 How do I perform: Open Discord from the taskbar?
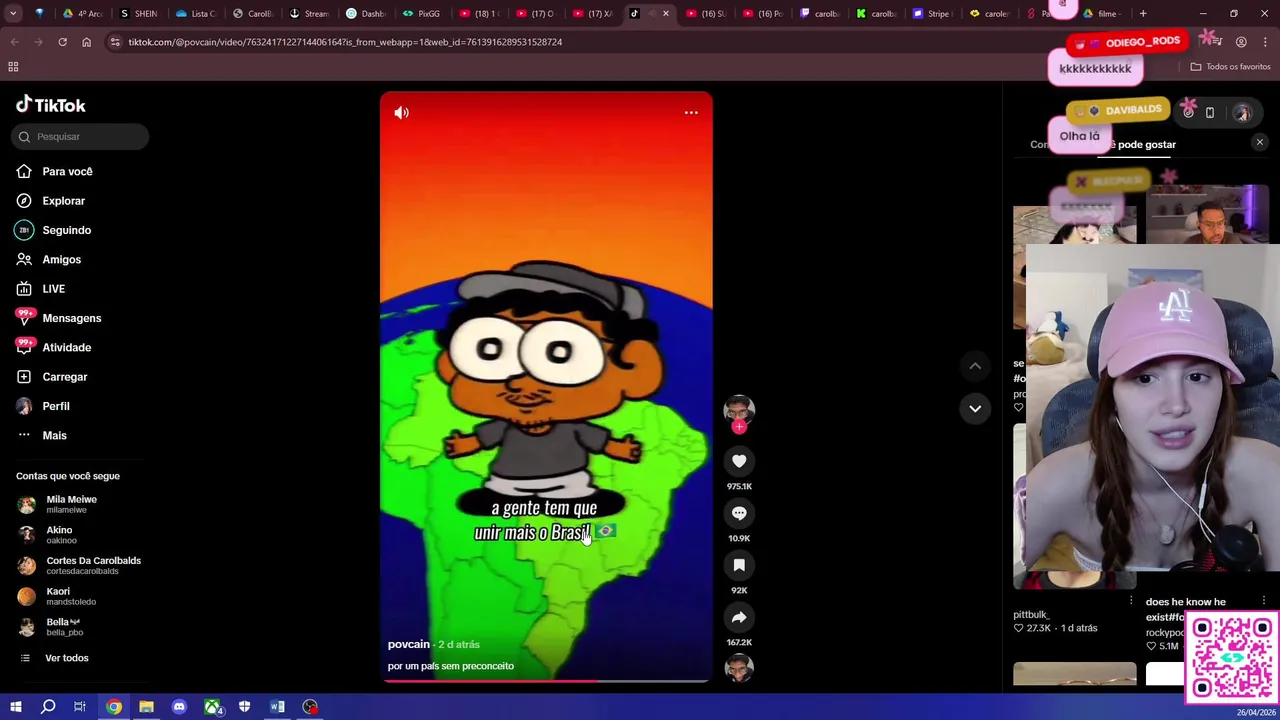[x=179, y=707]
